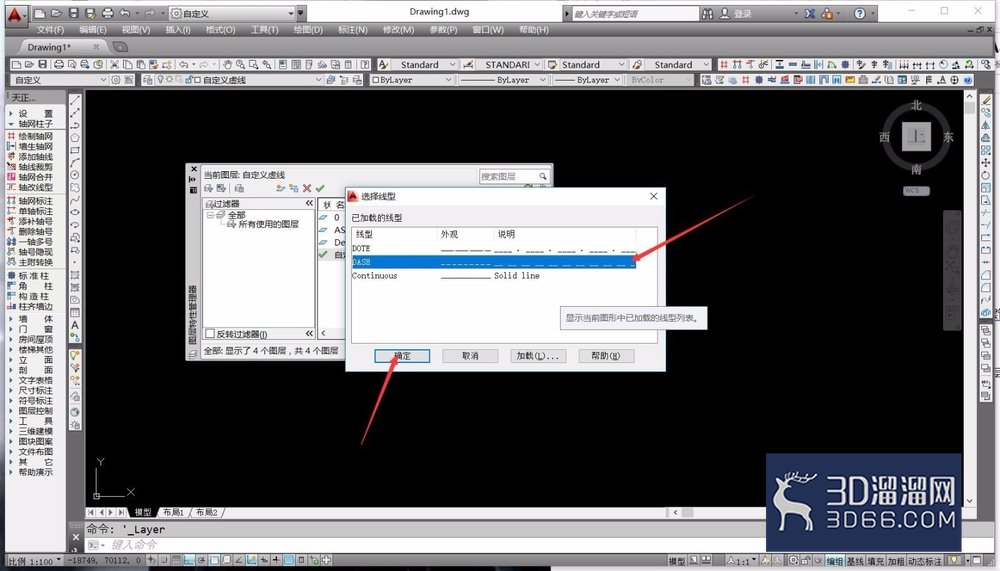Select the Pan hand tool
1000x571 pixels.
[227, 64]
